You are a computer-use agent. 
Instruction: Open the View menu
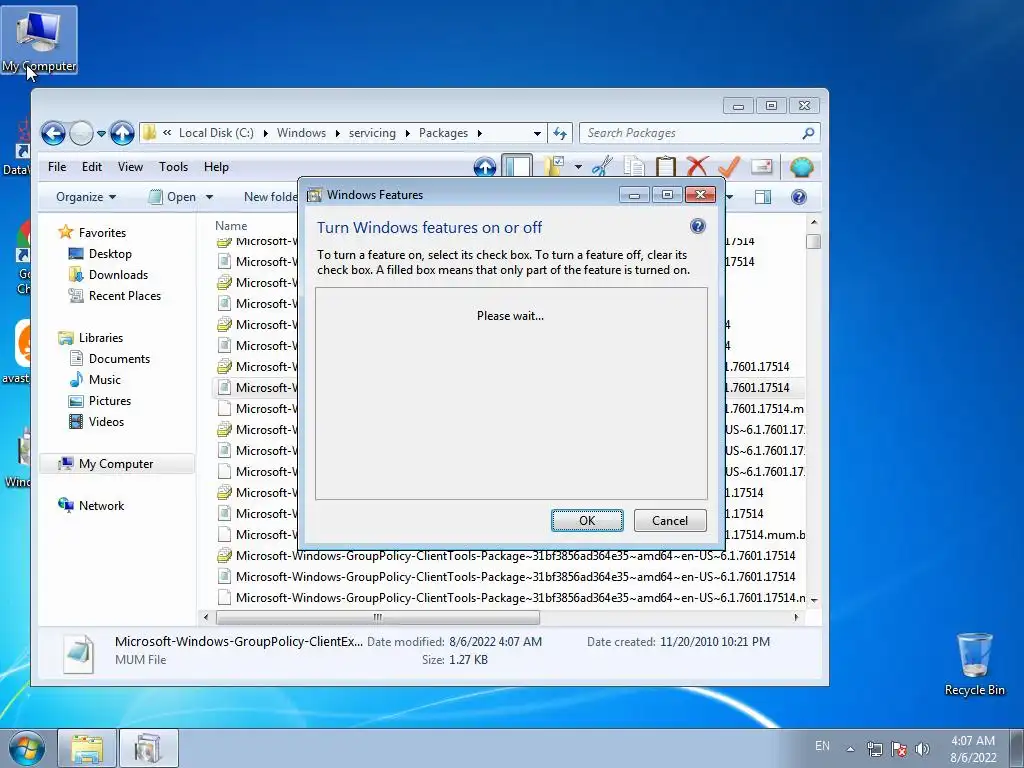click(x=130, y=167)
